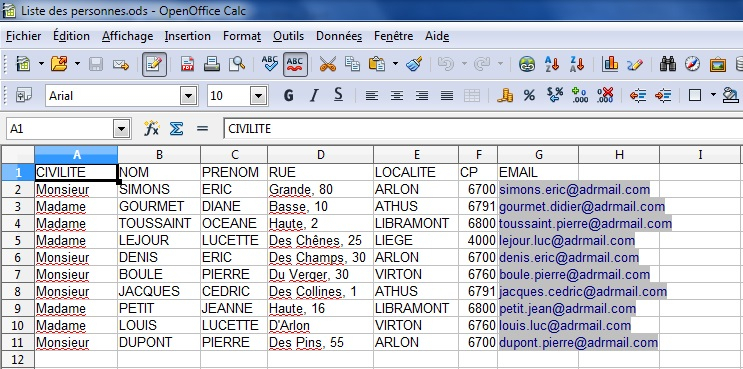Align text right
Screen dimensions: 743x369
[422, 96]
